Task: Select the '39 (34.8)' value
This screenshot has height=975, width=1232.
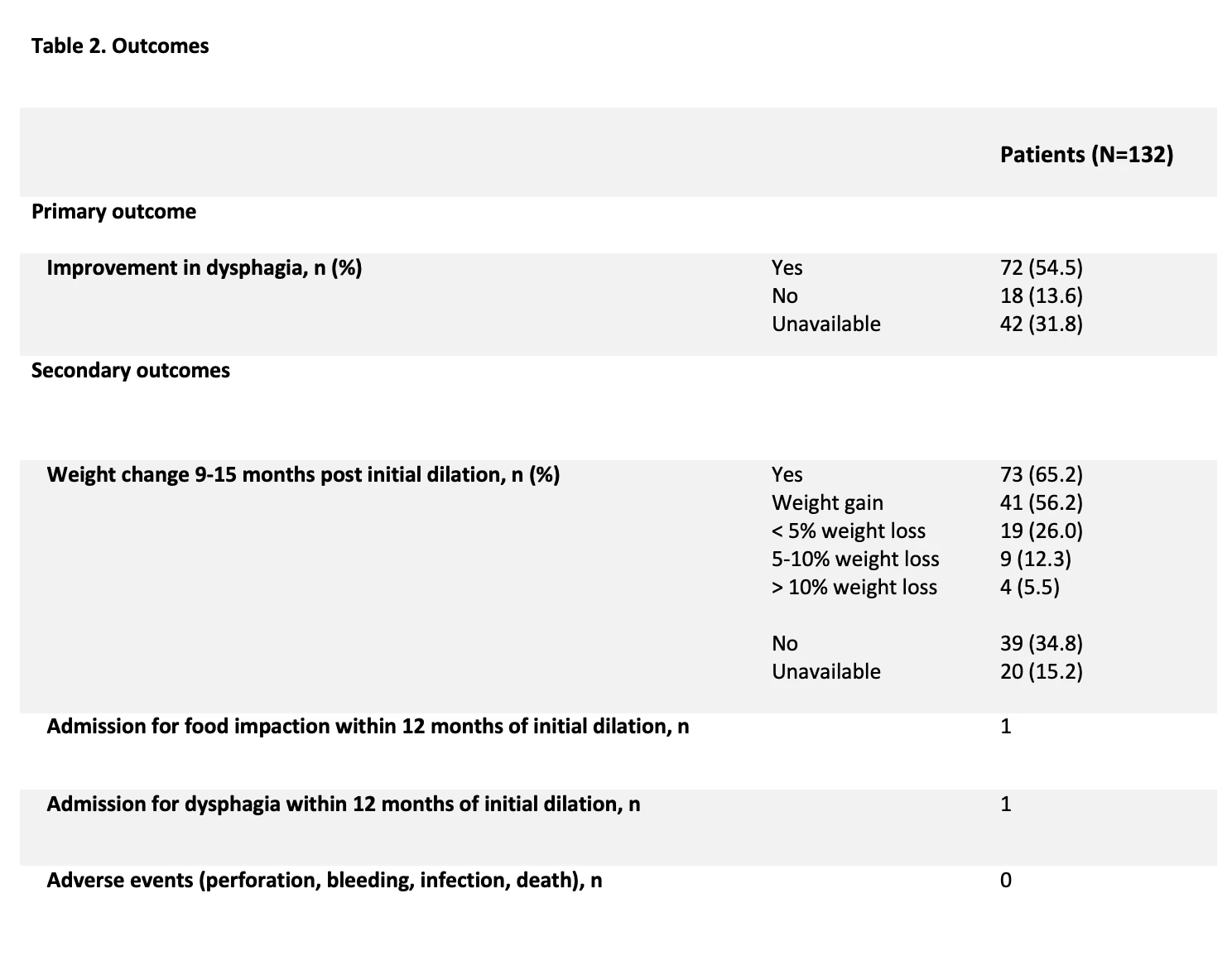Action: [x=1041, y=644]
